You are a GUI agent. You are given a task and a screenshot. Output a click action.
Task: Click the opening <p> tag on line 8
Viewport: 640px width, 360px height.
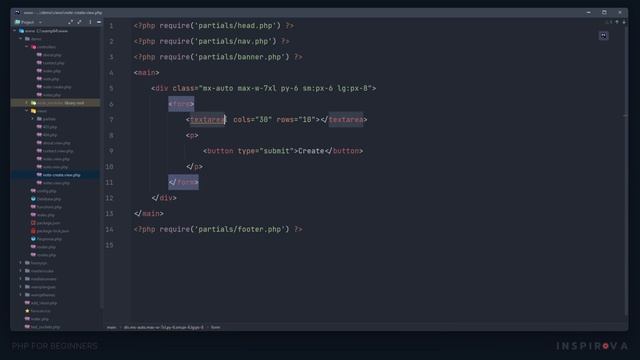click(x=192, y=136)
